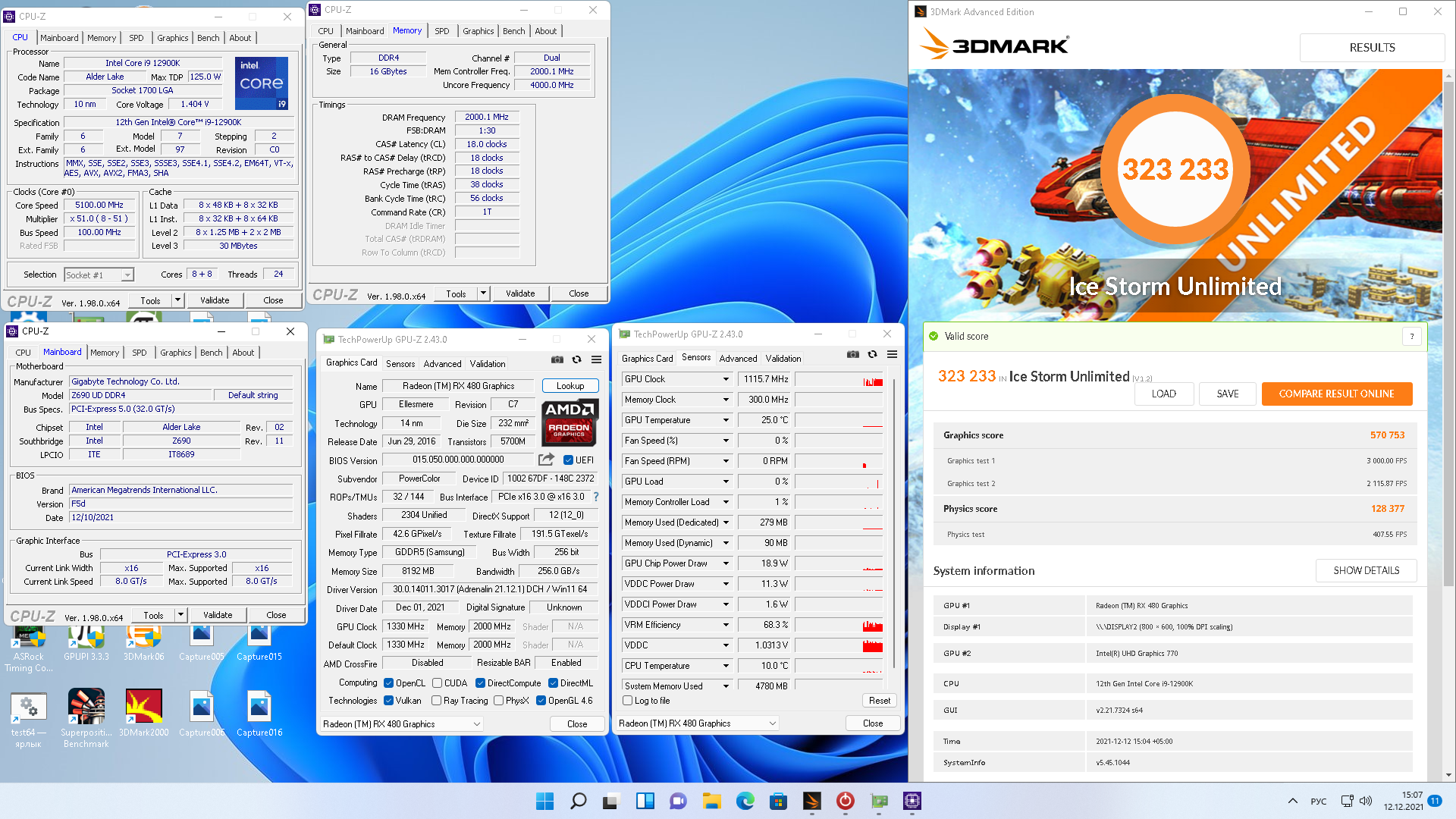Open Tools dropdown arrow in CPU-Z Memory window
The image size is (1456, 819).
pyautogui.click(x=483, y=293)
